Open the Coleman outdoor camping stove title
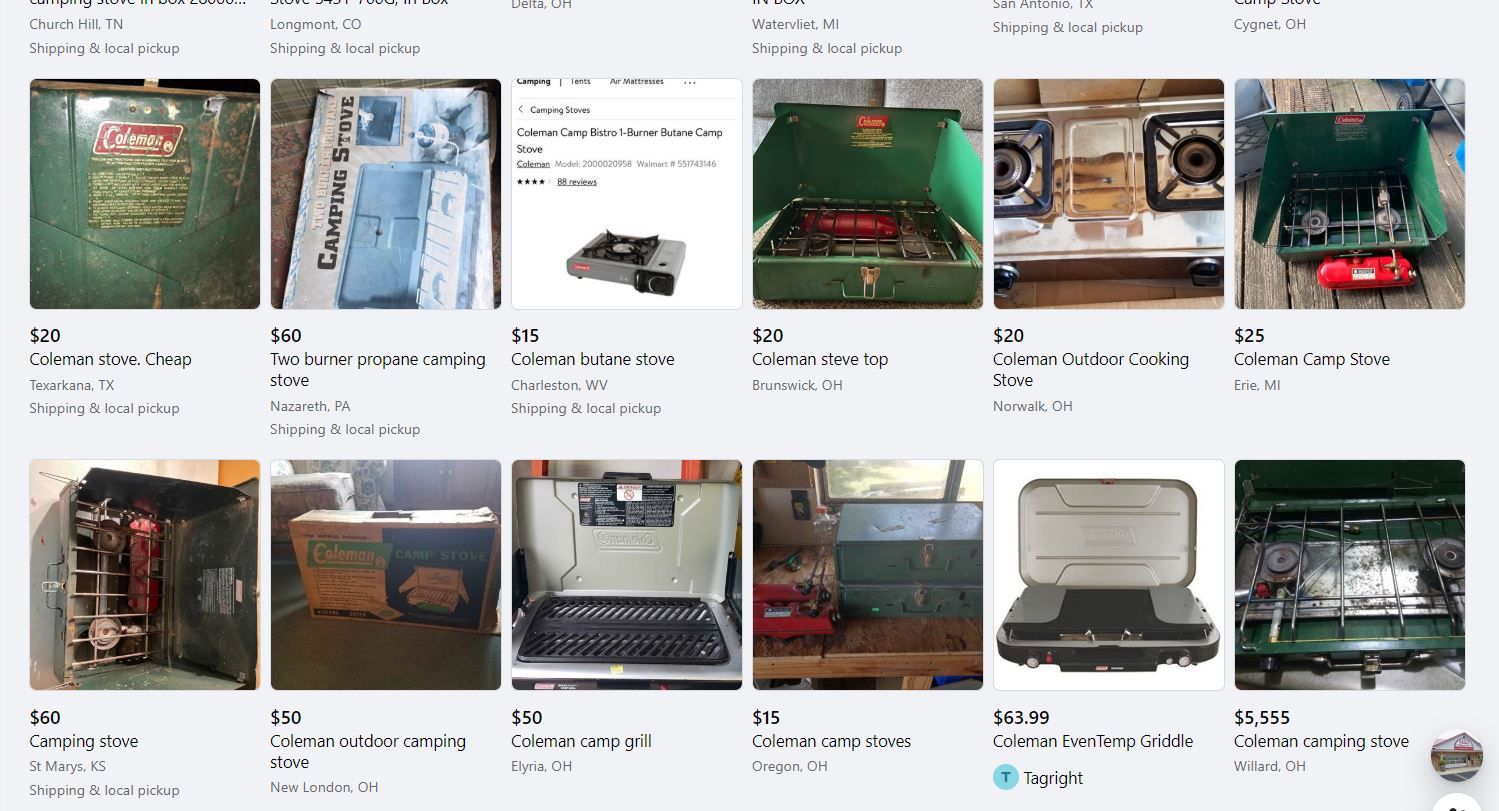The width and height of the screenshot is (1499, 811). coord(368,751)
